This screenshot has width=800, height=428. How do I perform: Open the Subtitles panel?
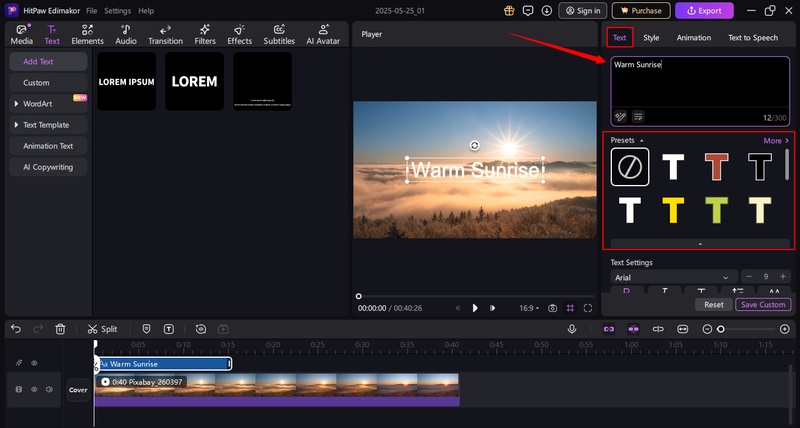[279, 35]
